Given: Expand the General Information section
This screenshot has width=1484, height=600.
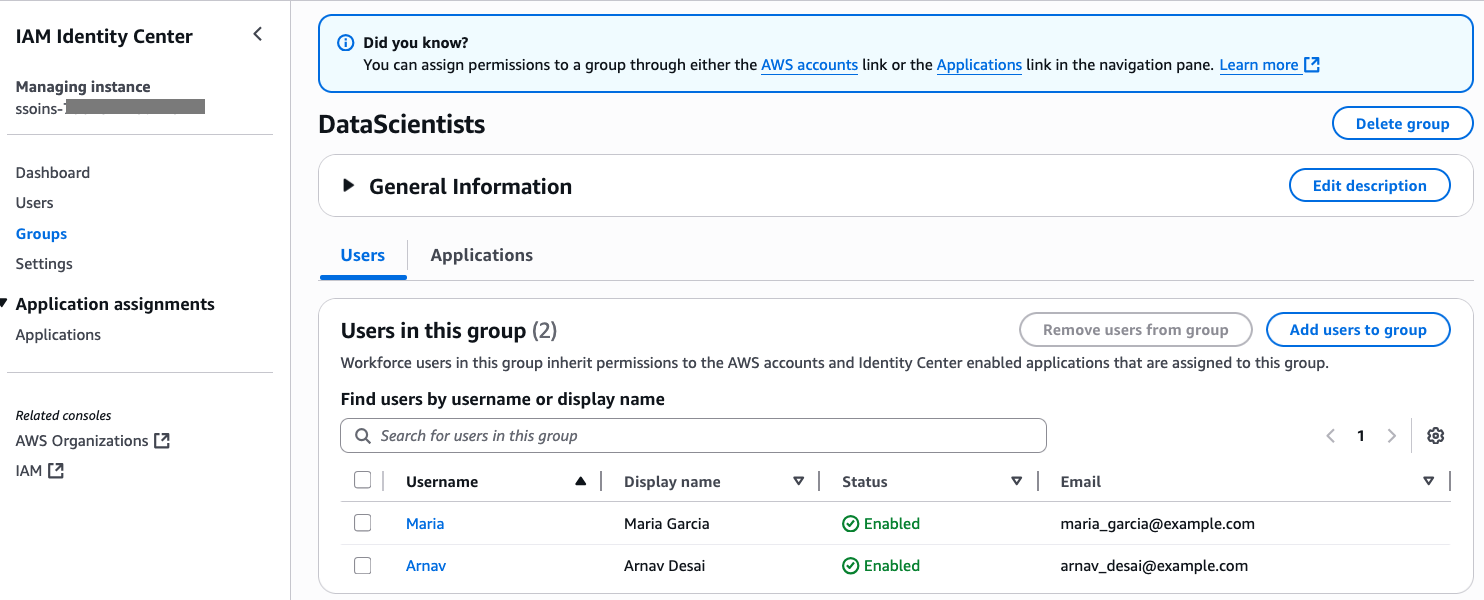Looking at the screenshot, I should tap(348, 186).
